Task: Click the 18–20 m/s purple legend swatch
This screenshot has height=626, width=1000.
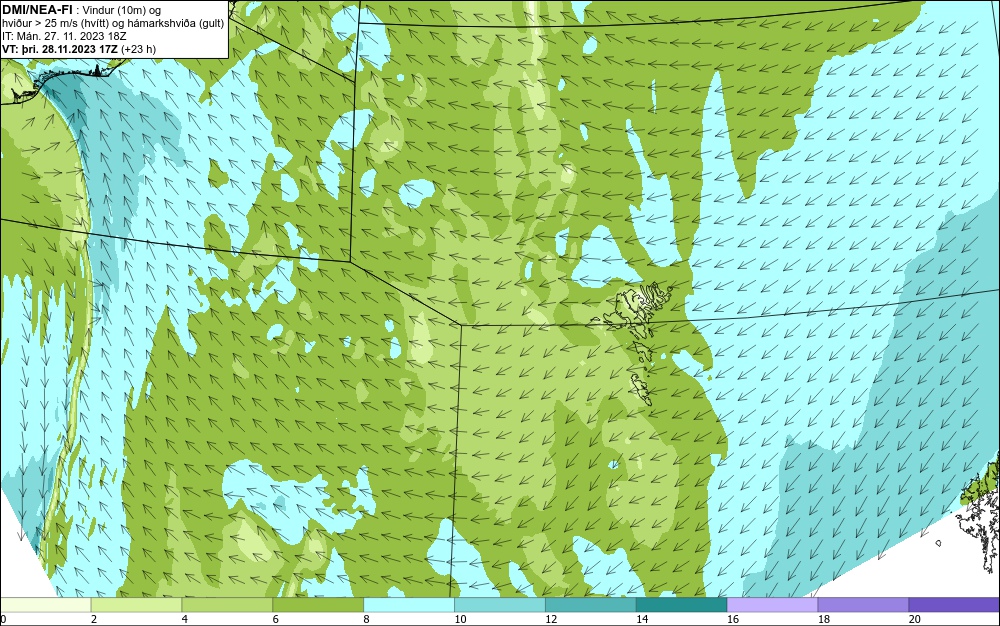Action: click(x=863, y=604)
